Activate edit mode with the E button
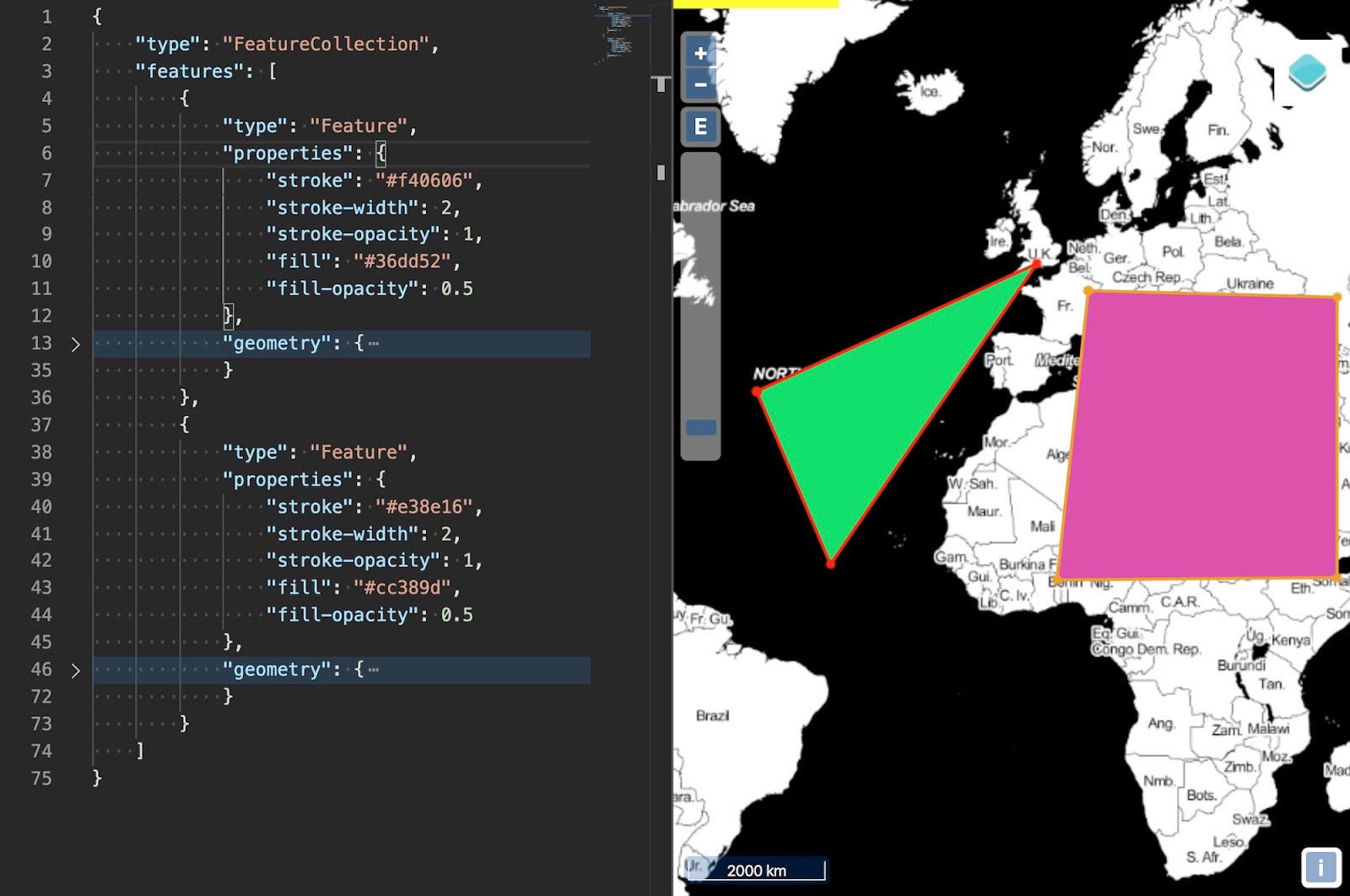This screenshot has width=1350, height=896. pyautogui.click(x=699, y=126)
